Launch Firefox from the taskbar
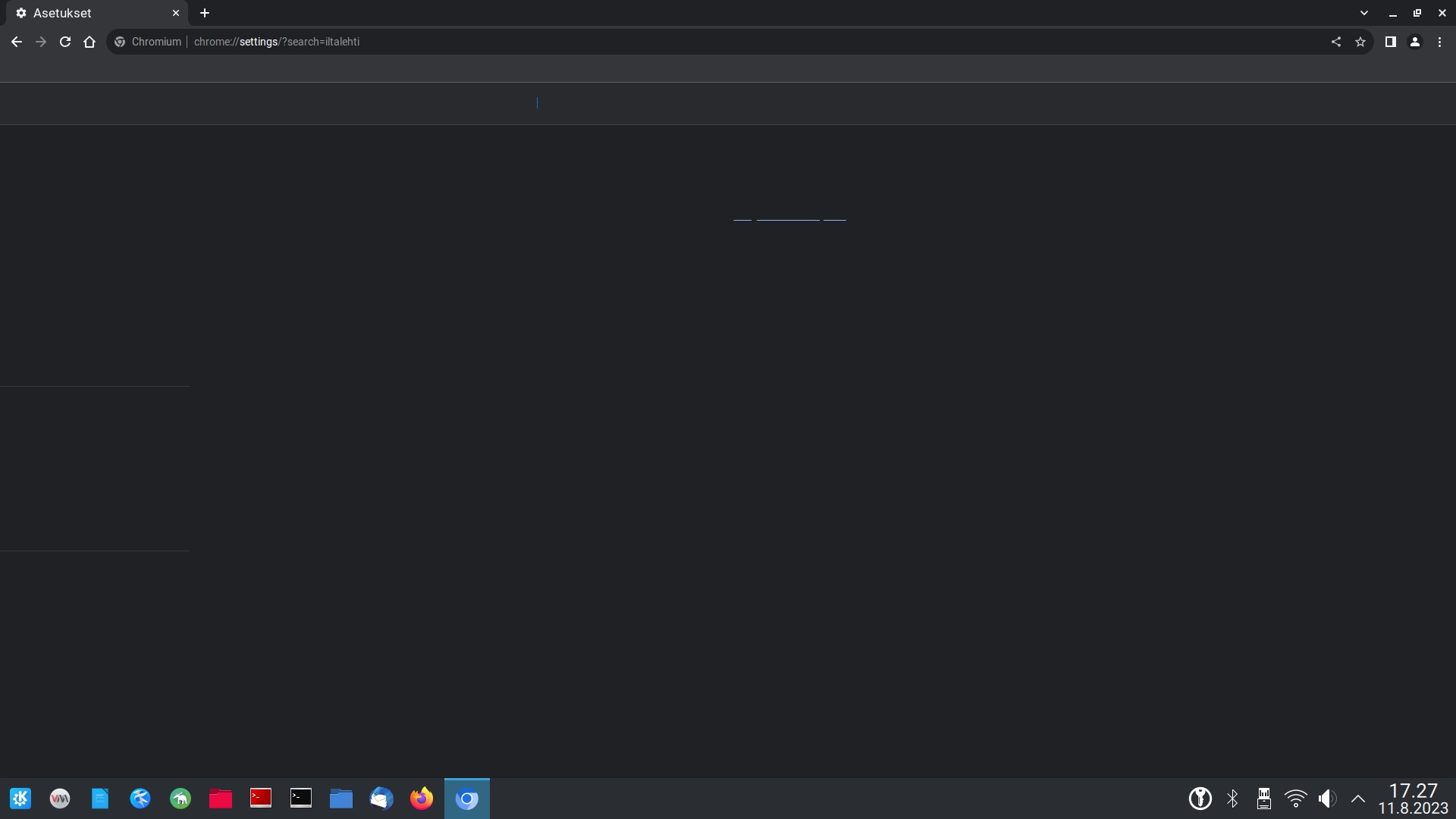 (x=422, y=799)
